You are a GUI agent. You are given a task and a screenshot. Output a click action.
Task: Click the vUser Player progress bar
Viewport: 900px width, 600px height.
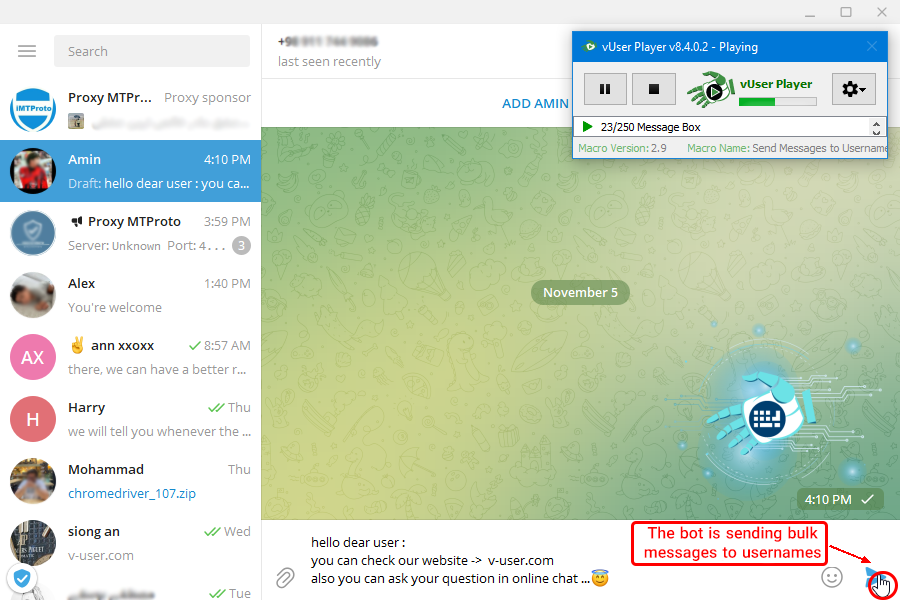pyautogui.click(x=778, y=102)
